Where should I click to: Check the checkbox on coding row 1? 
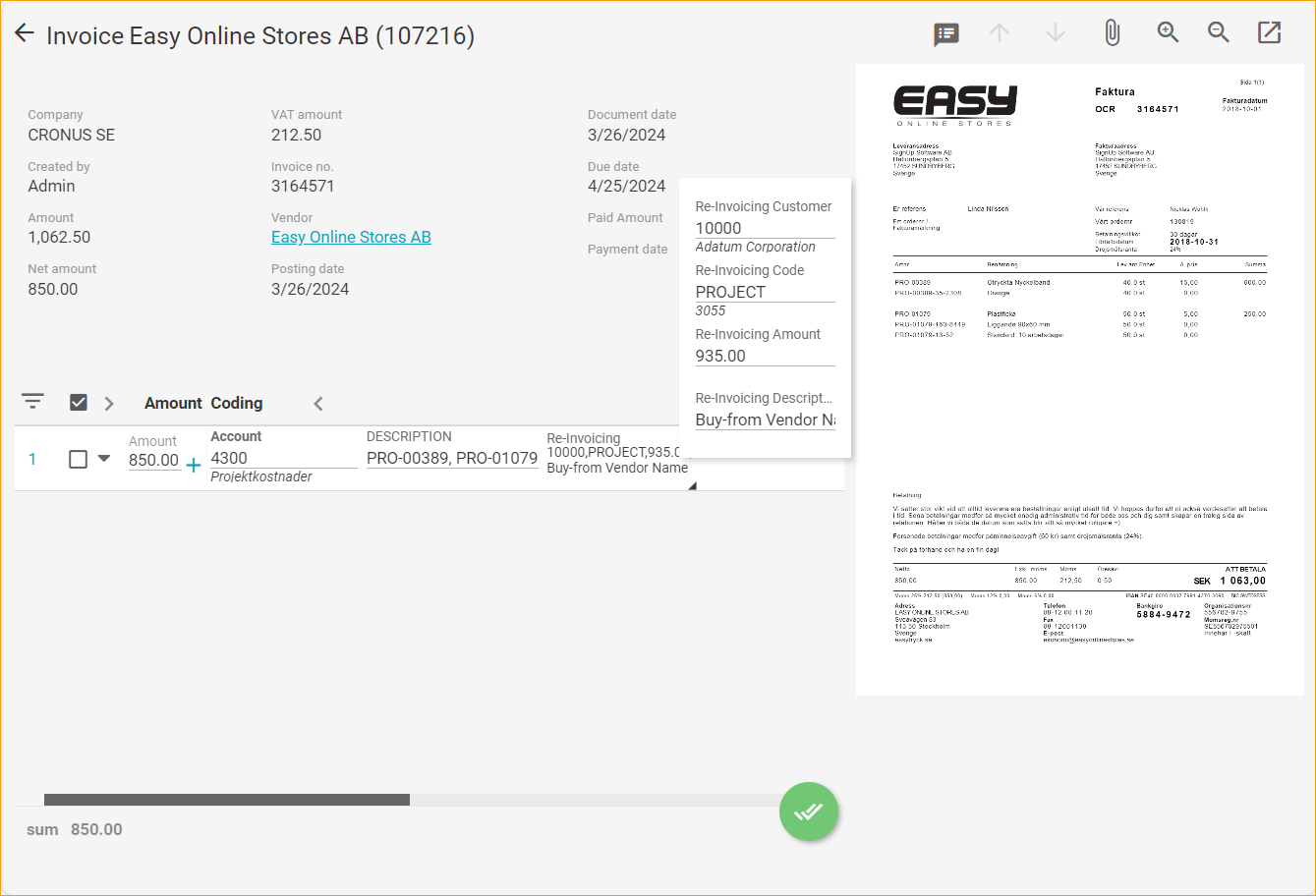tap(79, 459)
